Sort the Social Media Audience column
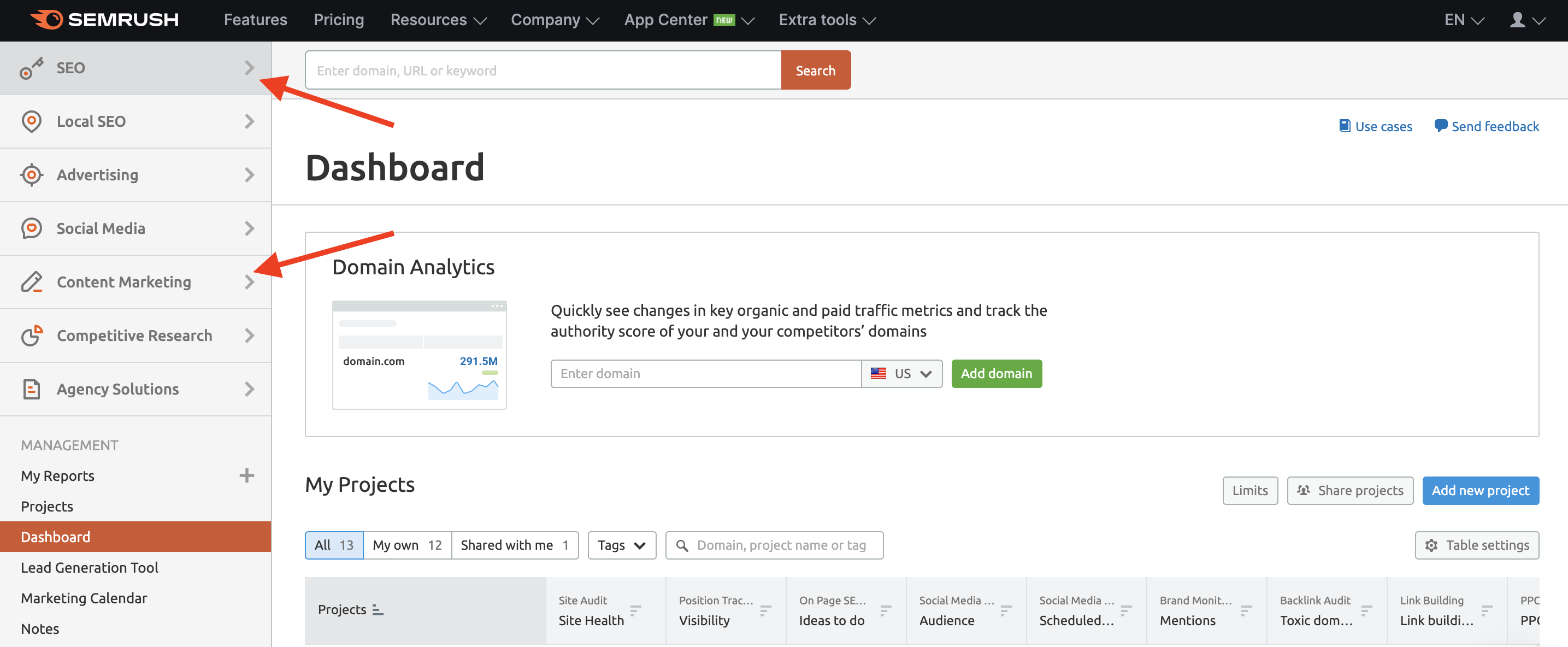This screenshot has height=647, width=1568. coord(1006,610)
